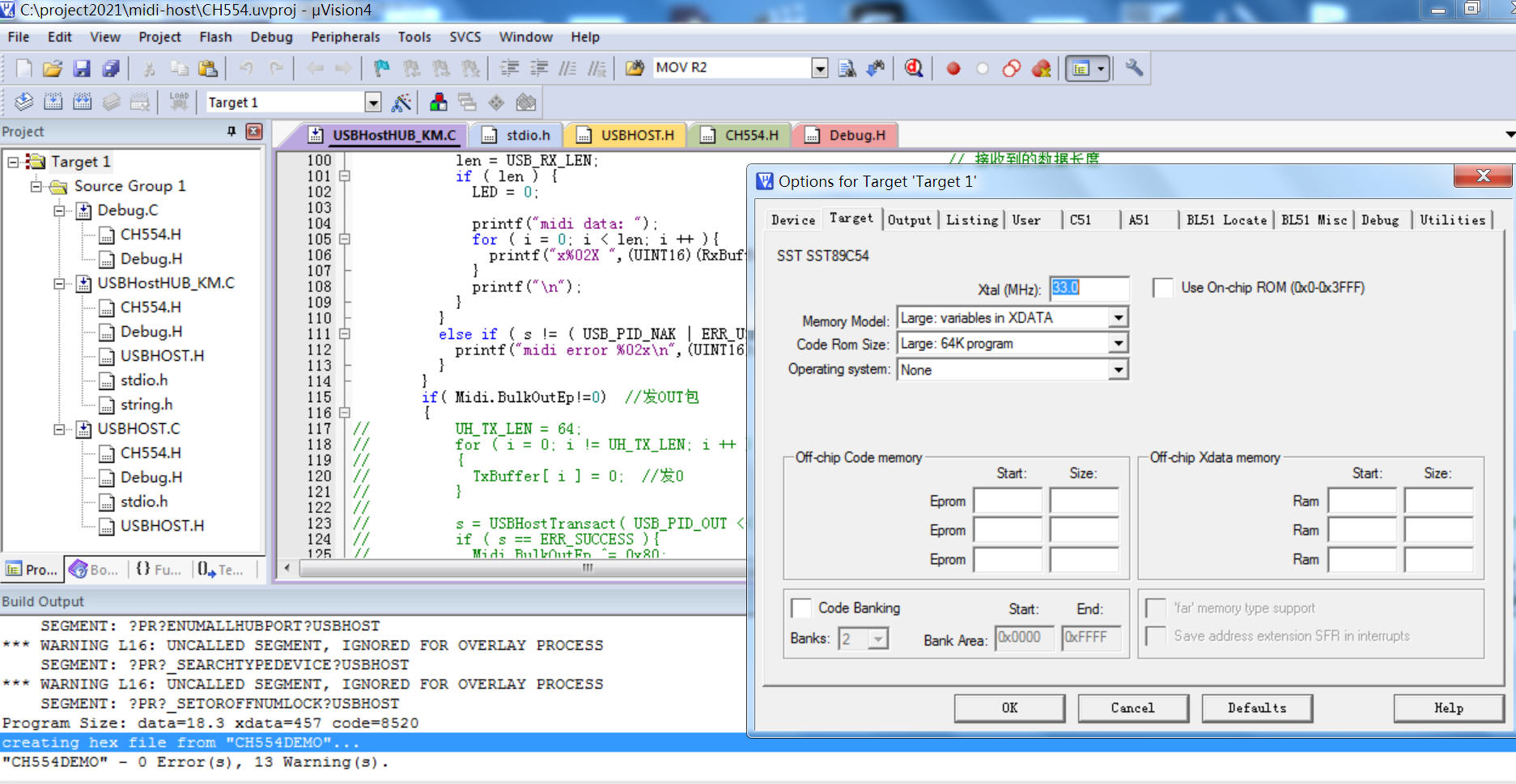The image size is (1516, 784).
Task: Open the Code Rom Size dropdown
Action: pos(1119,344)
